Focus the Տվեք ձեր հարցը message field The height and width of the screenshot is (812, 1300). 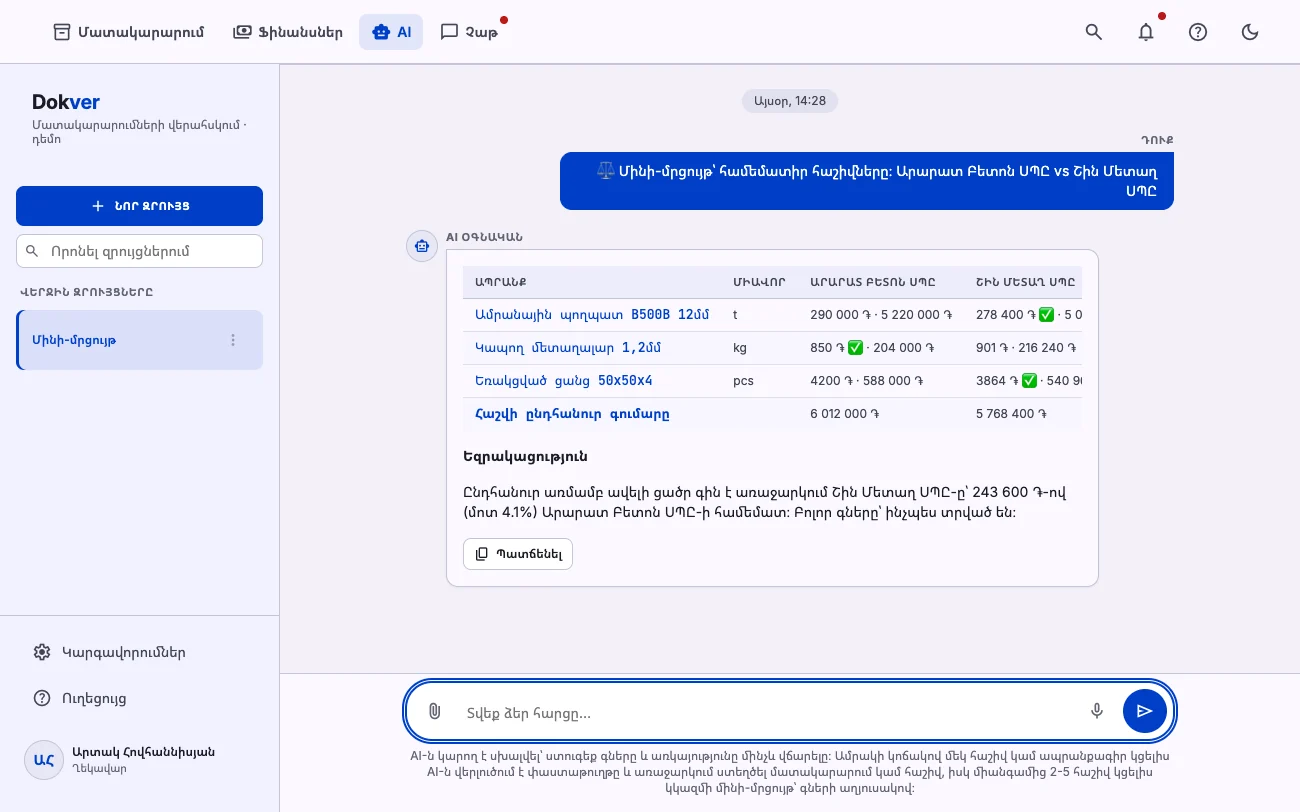pos(768,713)
